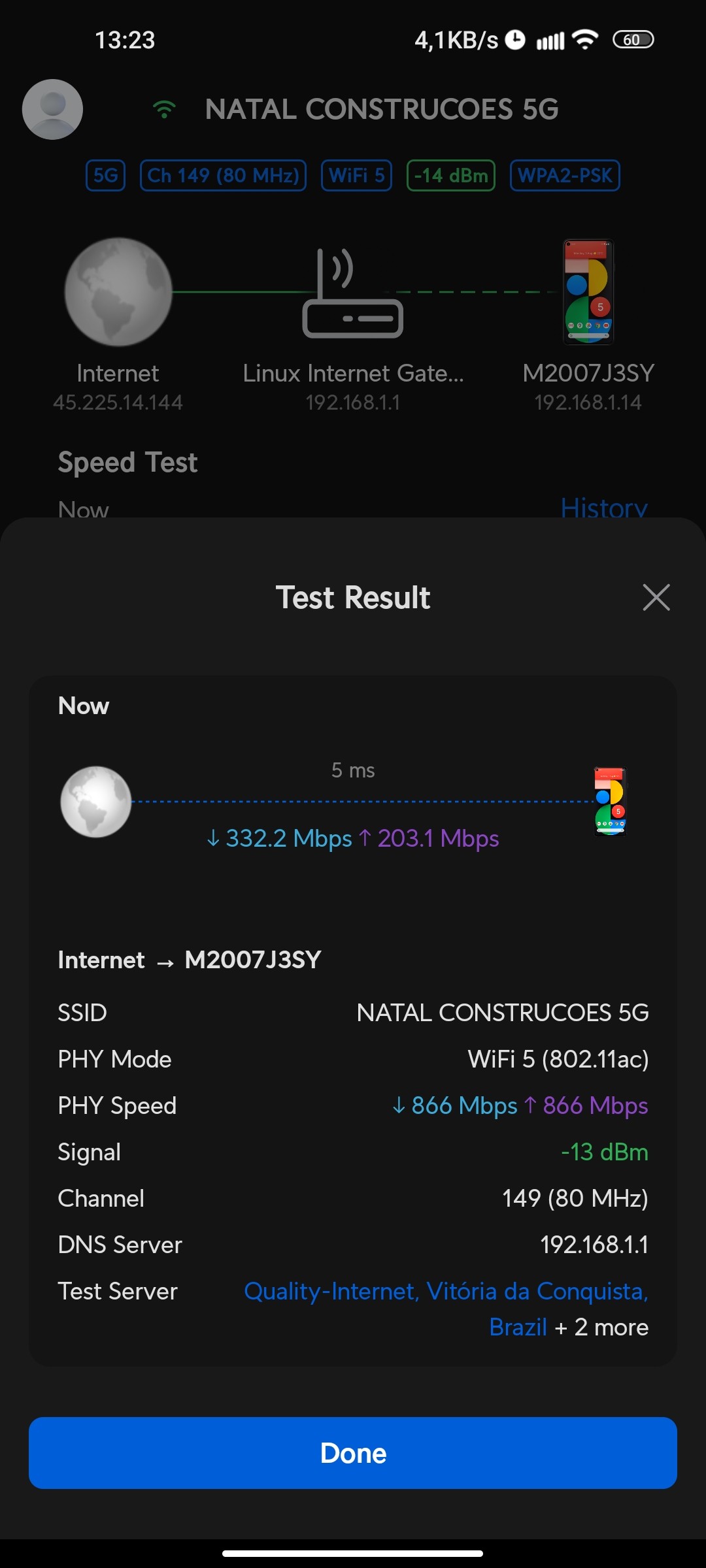The width and height of the screenshot is (706, 1568).
Task: Tap the battery indicator in status bar
Action: click(633, 40)
